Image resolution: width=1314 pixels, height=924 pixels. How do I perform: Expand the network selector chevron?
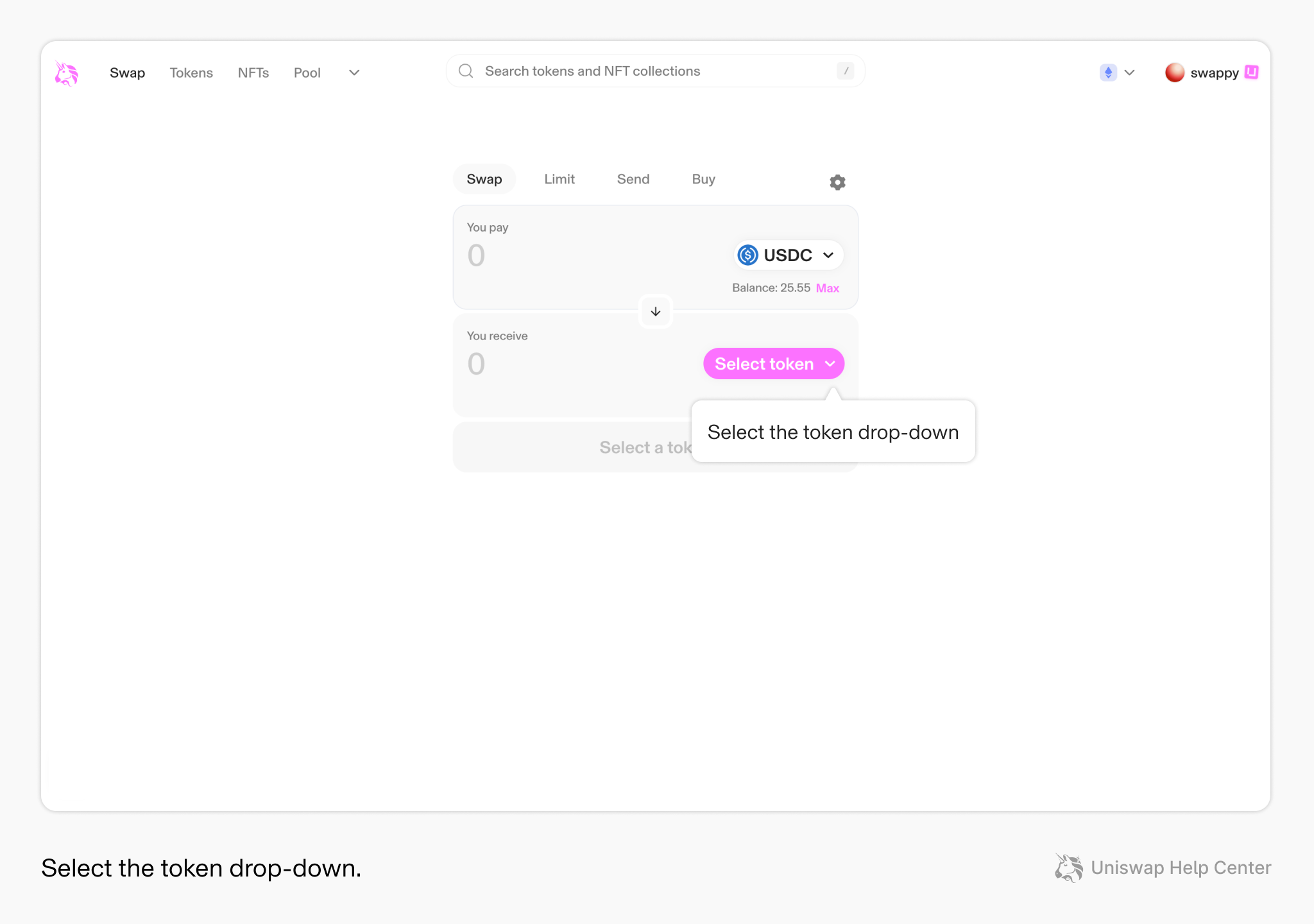(x=1130, y=73)
